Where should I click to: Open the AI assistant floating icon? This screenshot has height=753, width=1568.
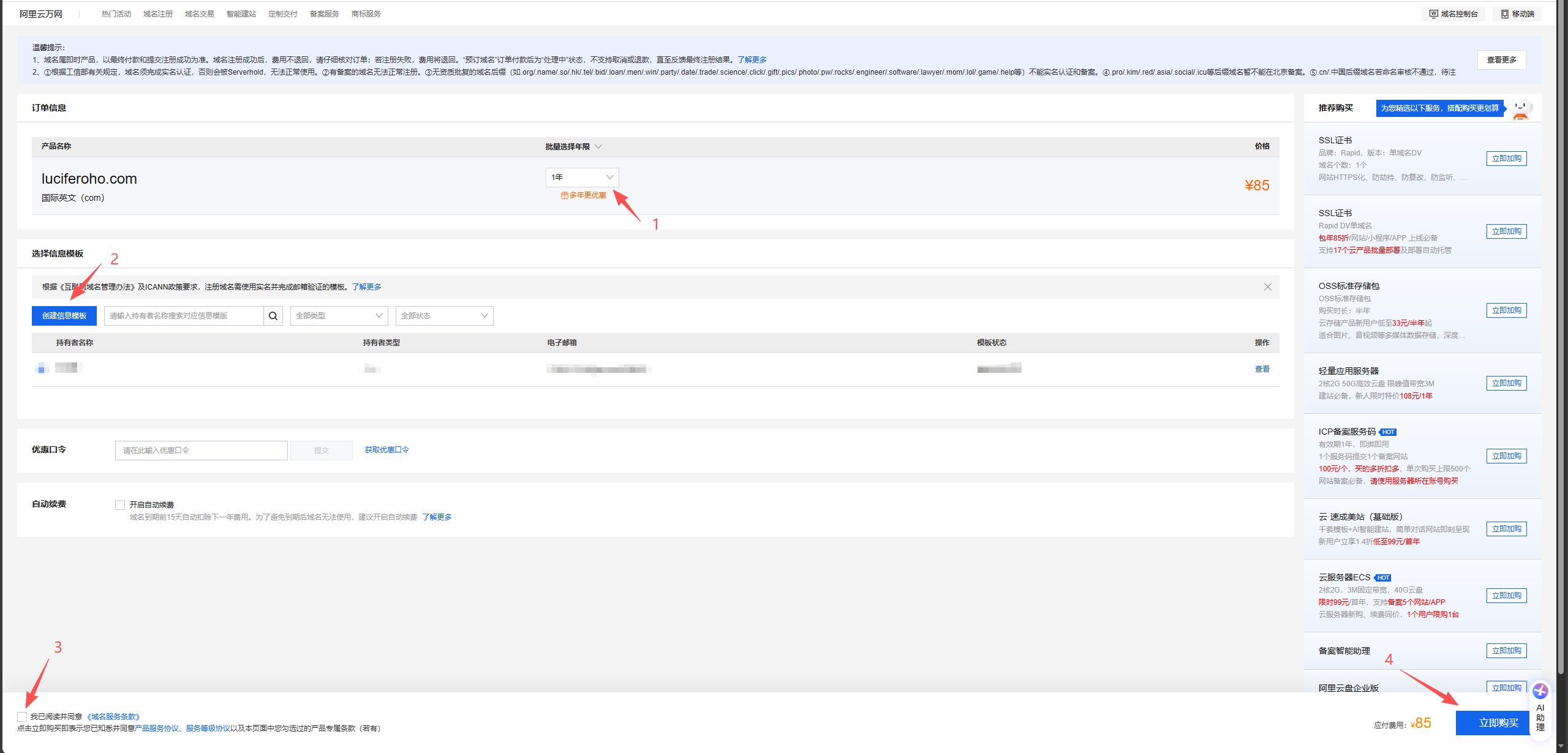point(1540,692)
